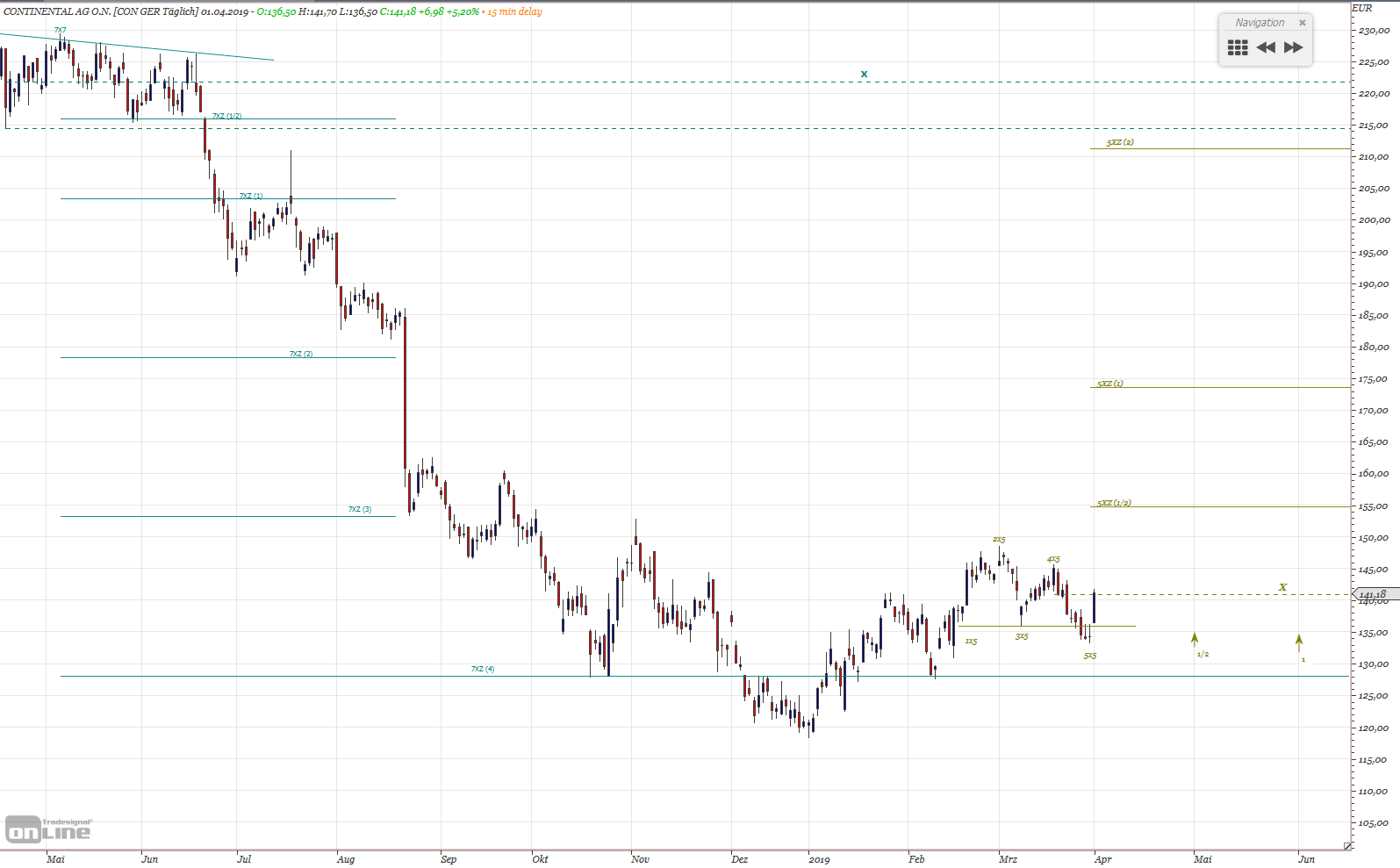Click the olive X marker near current price
The height and width of the screenshot is (868, 1400).
[x=1282, y=587]
